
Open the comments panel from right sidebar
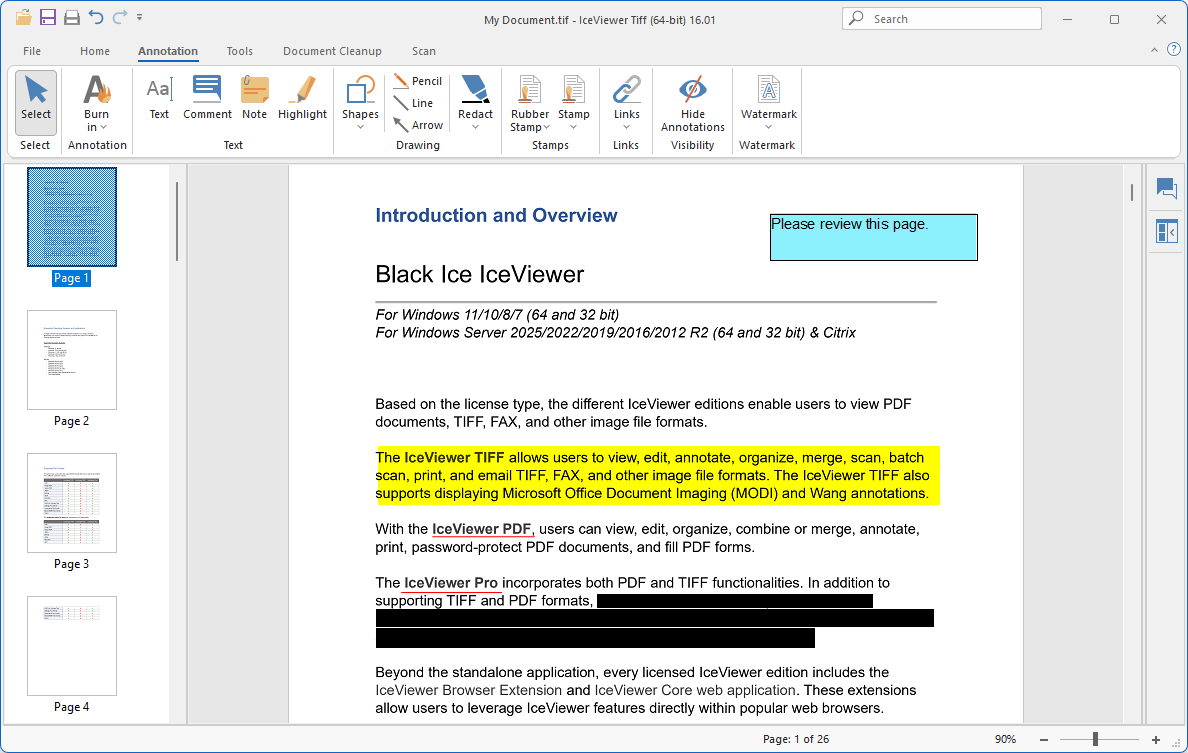[x=1166, y=188]
